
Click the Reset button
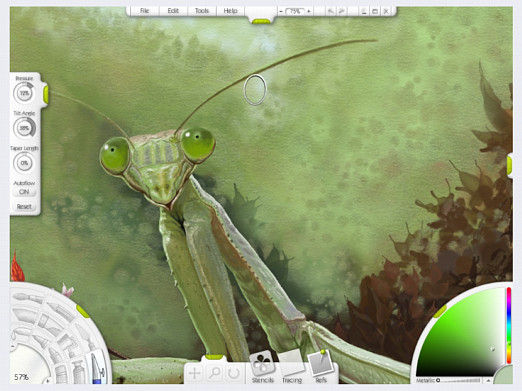24,207
